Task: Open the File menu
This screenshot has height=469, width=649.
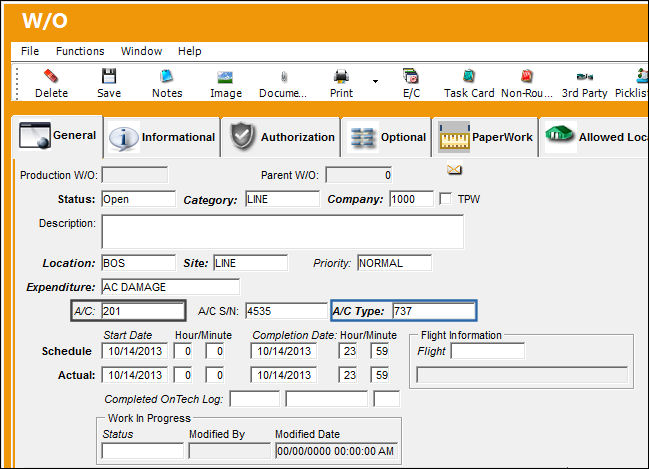Action: pos(30,51)
